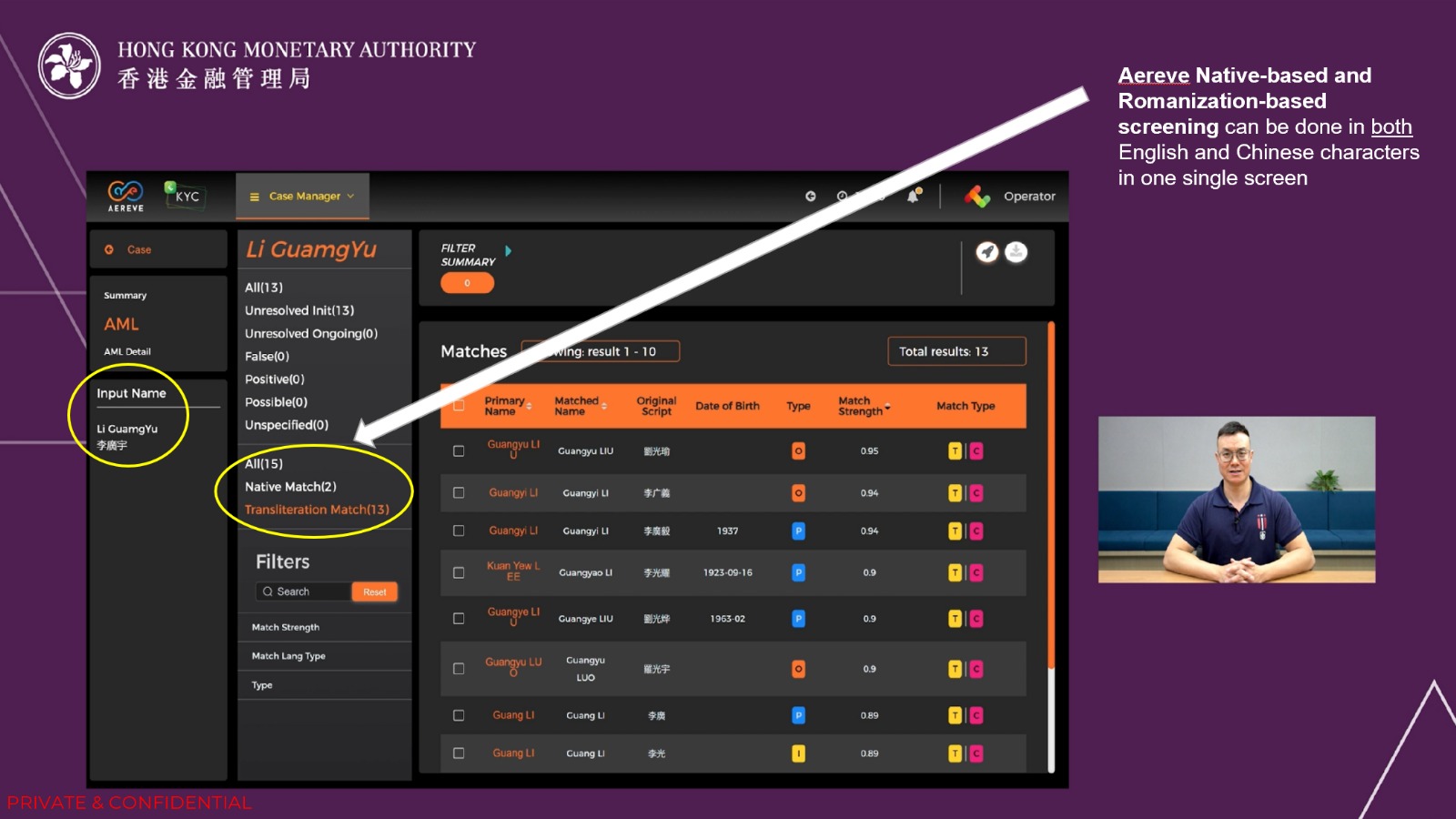
Task: Expand the Filter Summary arrow
Action: [508, 251]
